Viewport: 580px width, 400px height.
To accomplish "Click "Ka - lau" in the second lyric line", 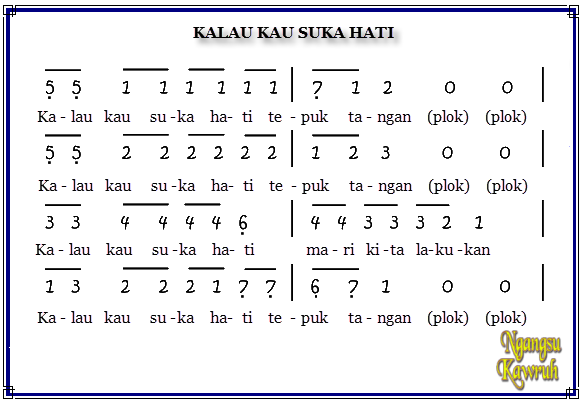I will click(x=66, y=185).
